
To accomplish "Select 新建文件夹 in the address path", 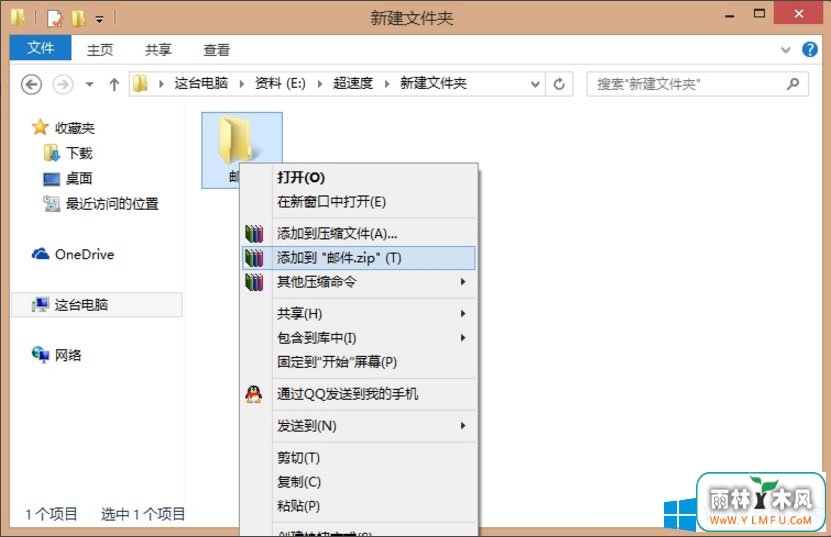I will tap(433, 83).
